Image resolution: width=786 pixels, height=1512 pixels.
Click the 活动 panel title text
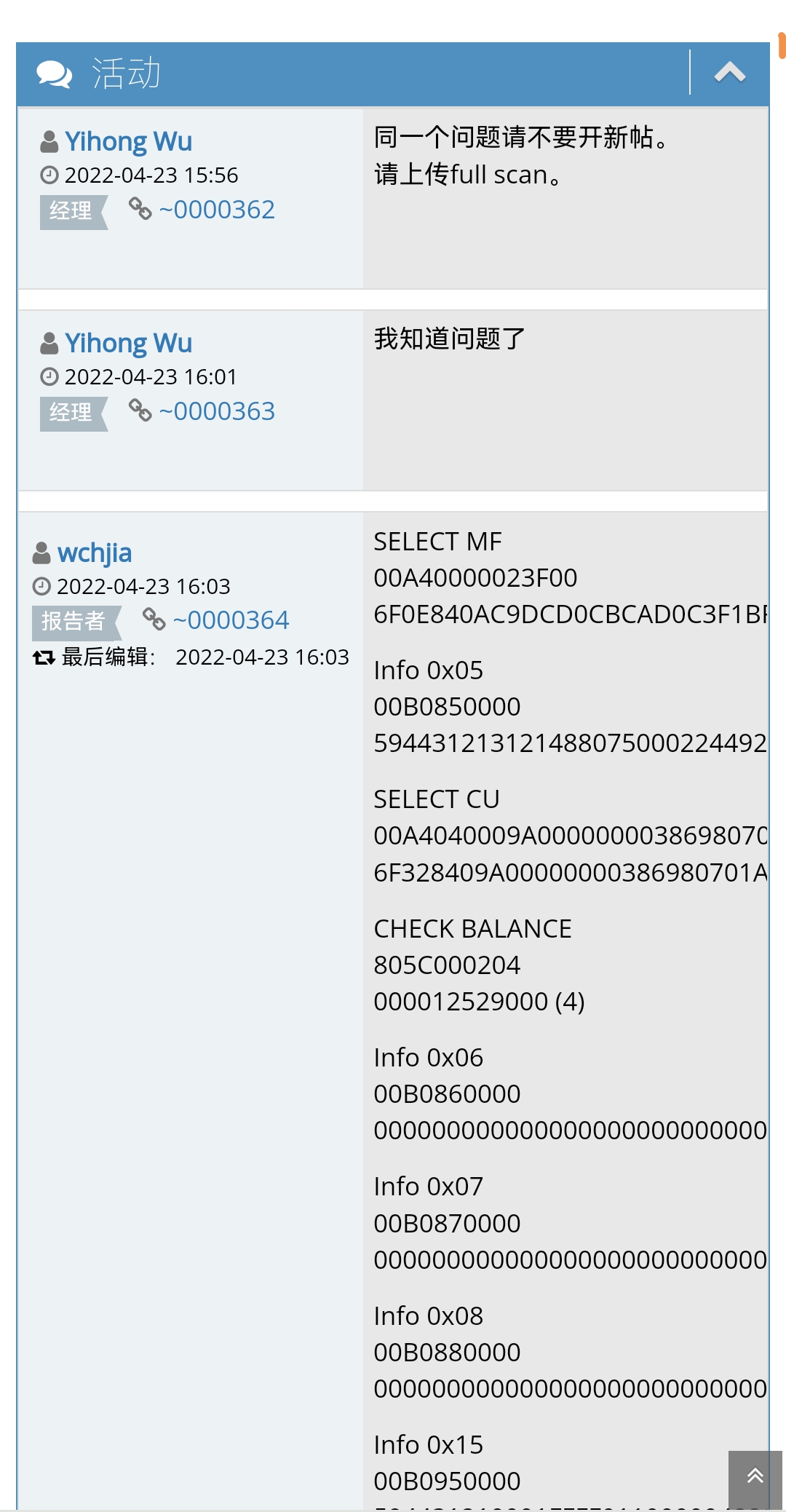pos(126,74)
